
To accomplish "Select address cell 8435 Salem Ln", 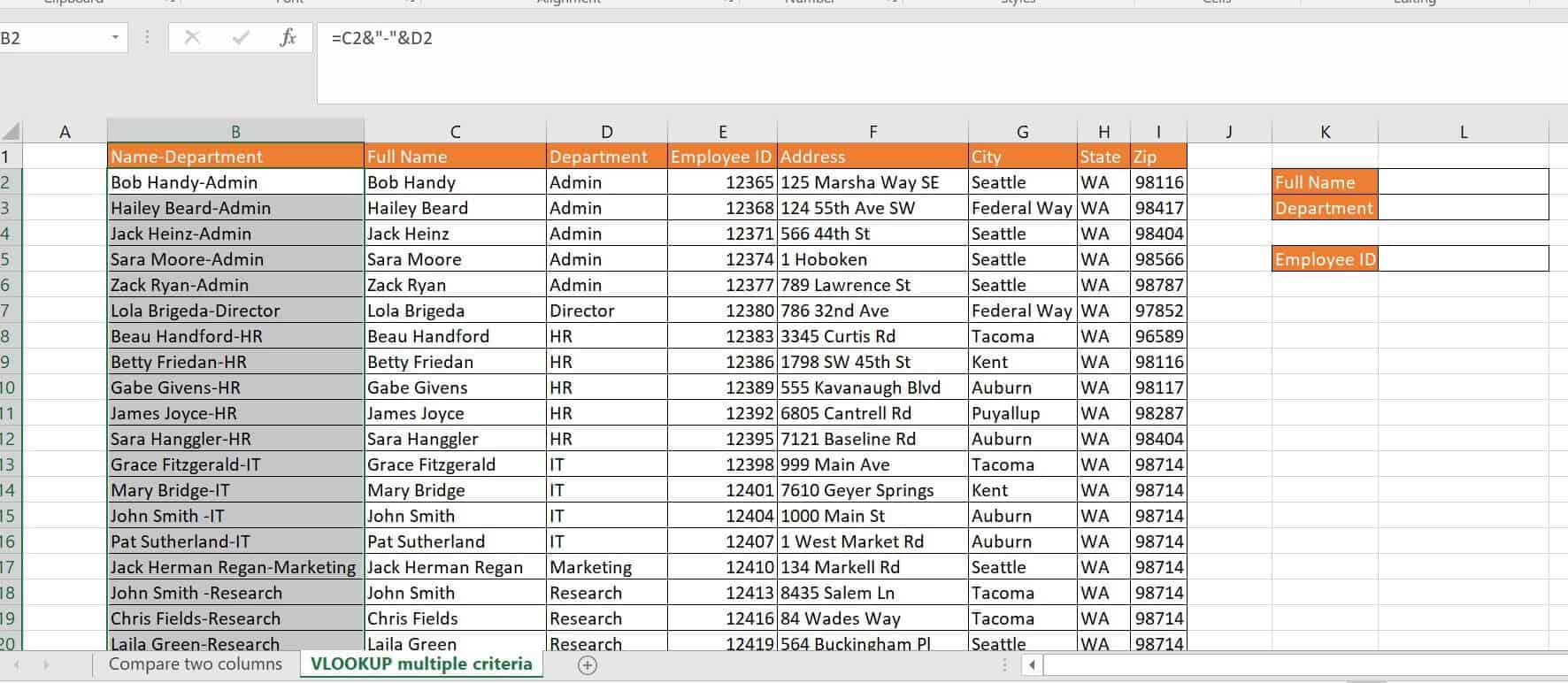I will (x=872, y=593).
